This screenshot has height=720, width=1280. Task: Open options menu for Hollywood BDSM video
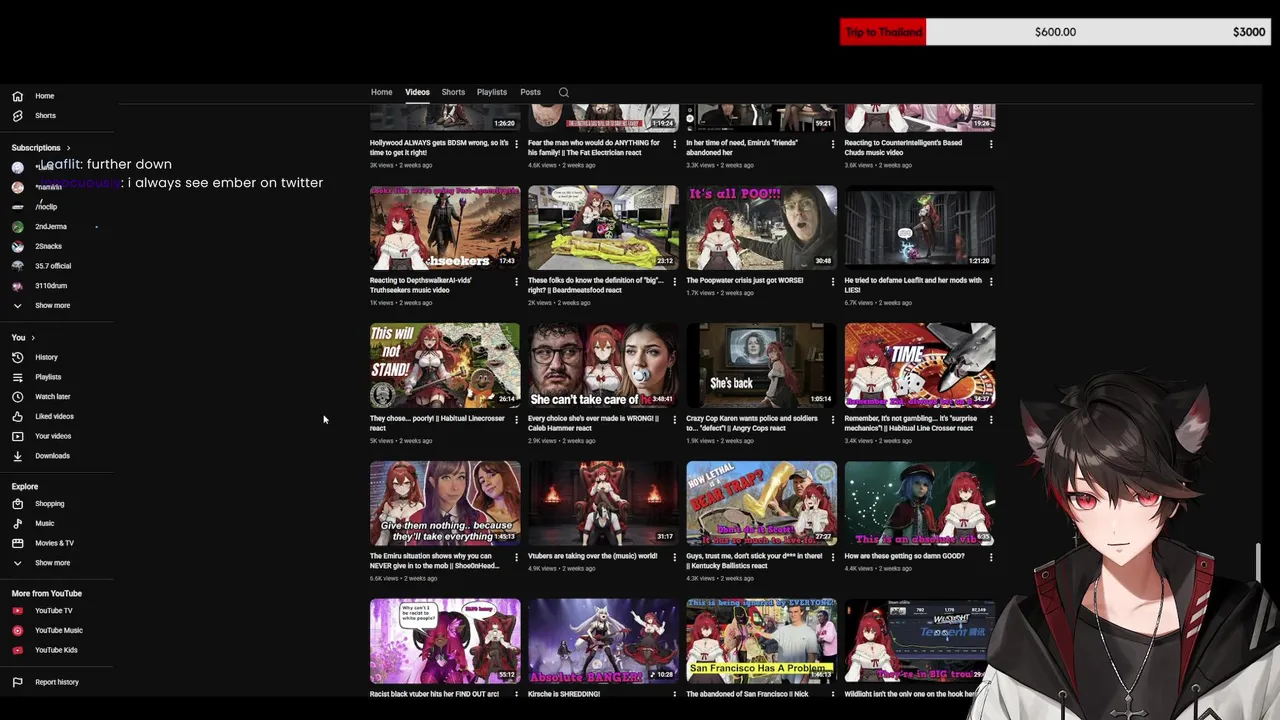point(516,144)
